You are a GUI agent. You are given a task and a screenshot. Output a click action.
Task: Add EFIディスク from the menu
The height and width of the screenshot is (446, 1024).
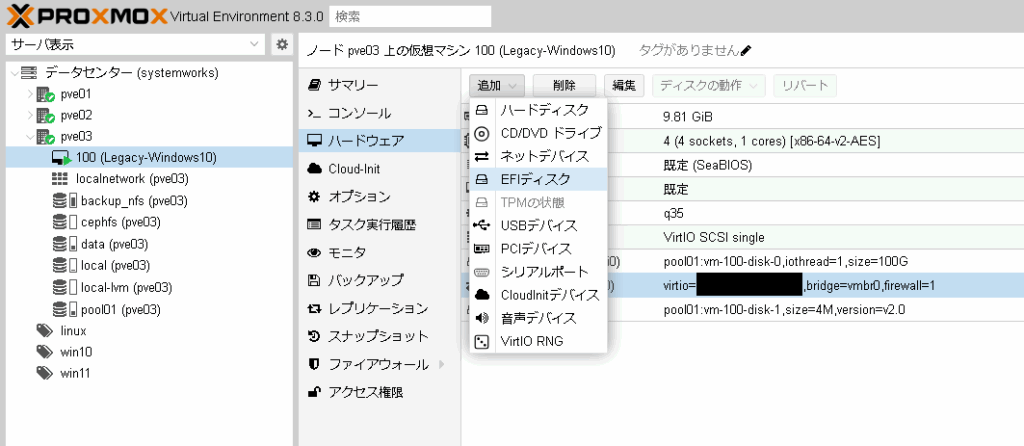pyautogui.click(x=539, y=180)
